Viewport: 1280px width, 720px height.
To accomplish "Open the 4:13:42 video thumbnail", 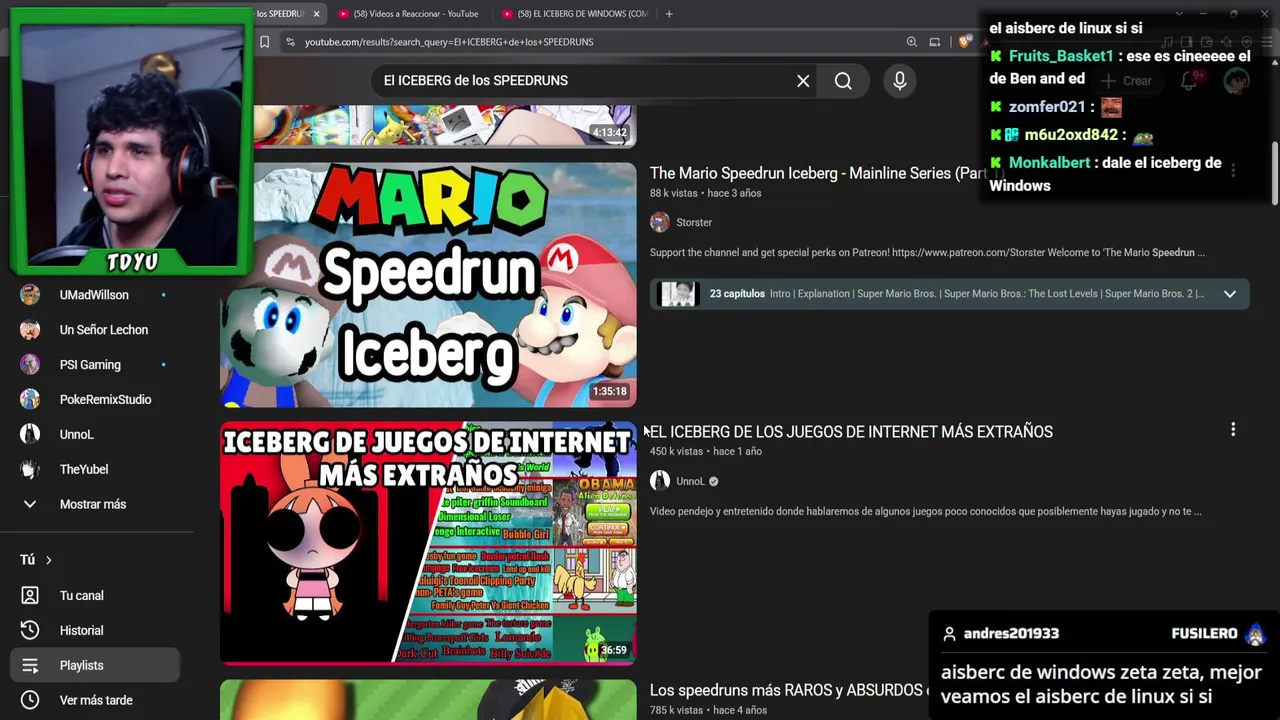I will [445, 126].
